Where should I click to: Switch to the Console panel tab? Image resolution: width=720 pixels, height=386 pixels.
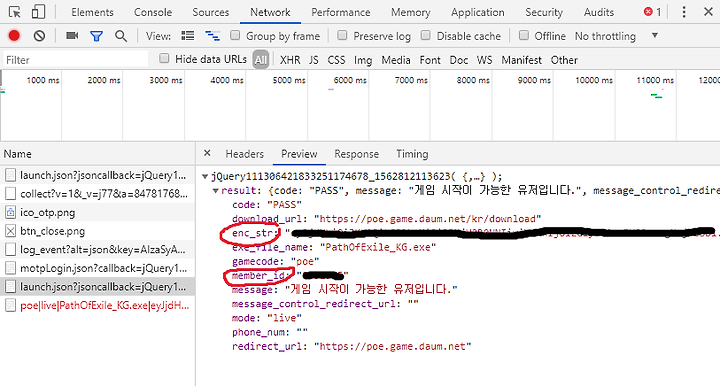[153, 12]
